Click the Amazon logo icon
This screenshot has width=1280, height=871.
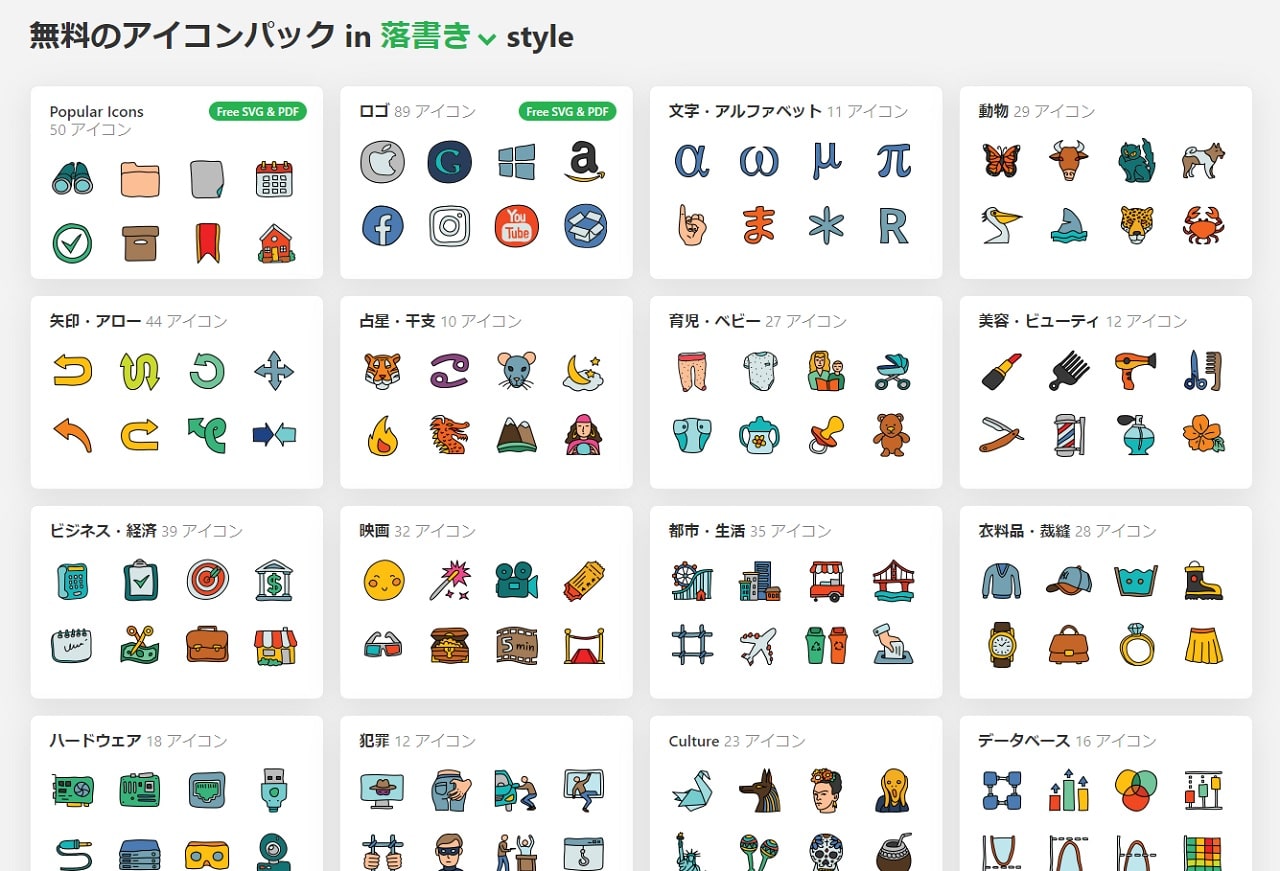point(582,162)
